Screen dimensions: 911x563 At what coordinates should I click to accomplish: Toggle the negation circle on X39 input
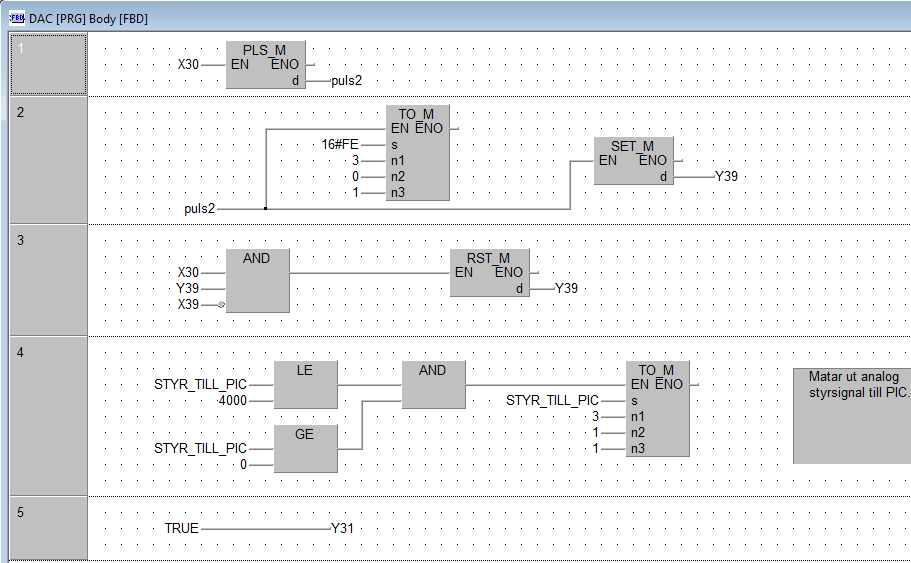[221, 304]
